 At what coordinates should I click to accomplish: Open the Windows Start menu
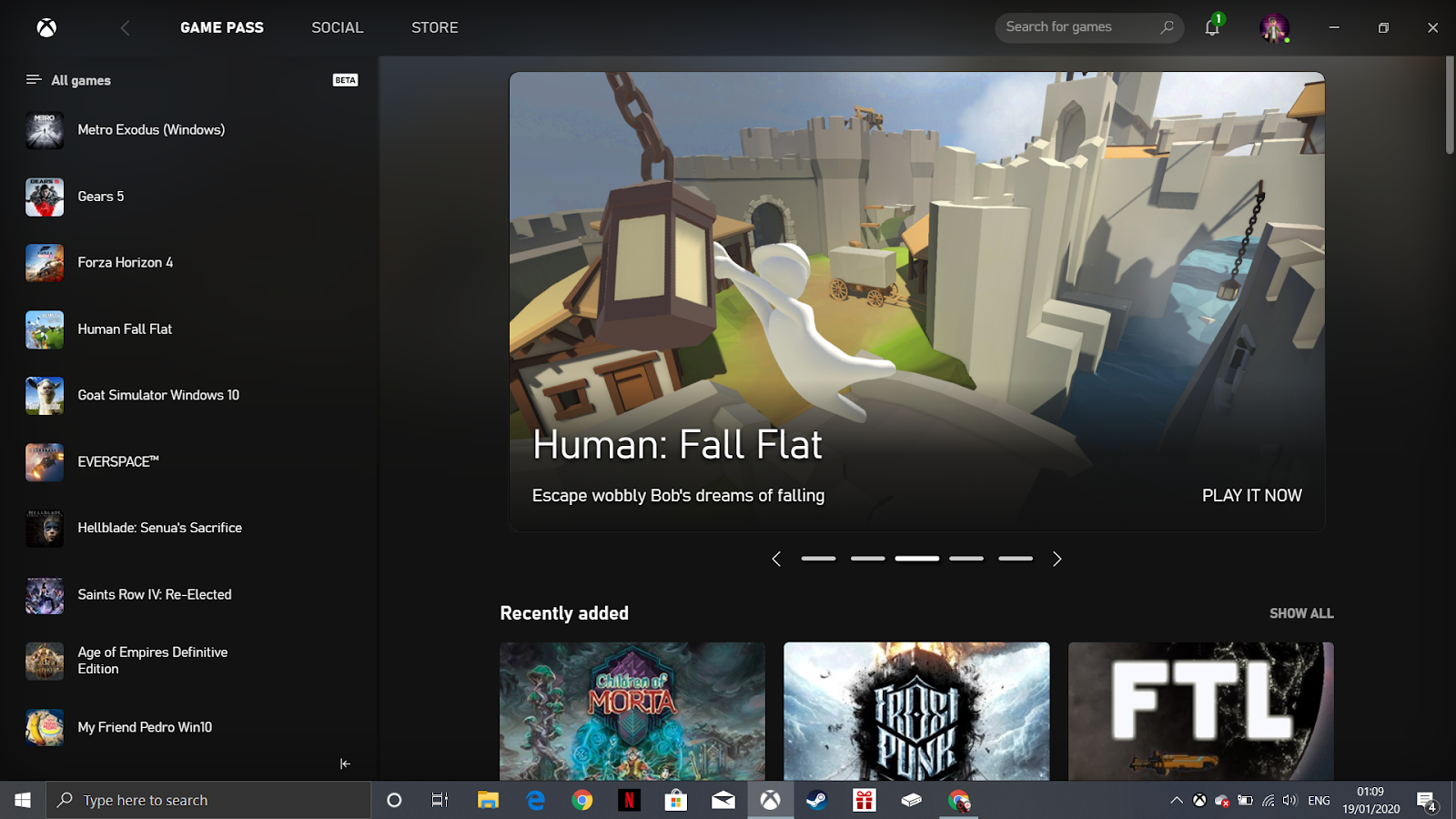23,800
